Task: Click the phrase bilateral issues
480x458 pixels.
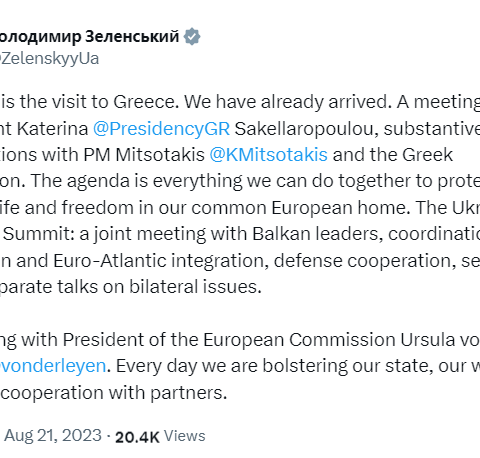Action: click(195, 287)
